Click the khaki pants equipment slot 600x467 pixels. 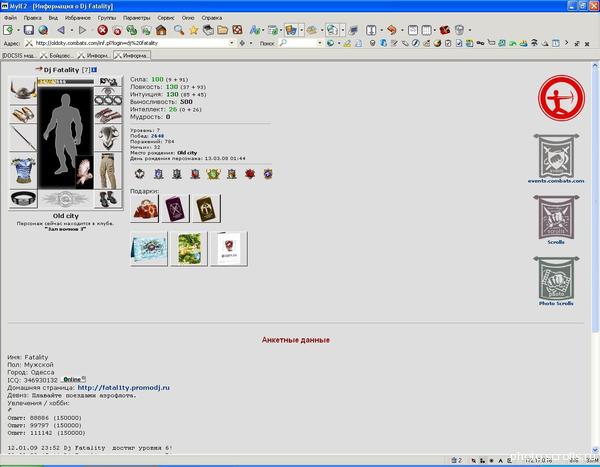point(108,171)
